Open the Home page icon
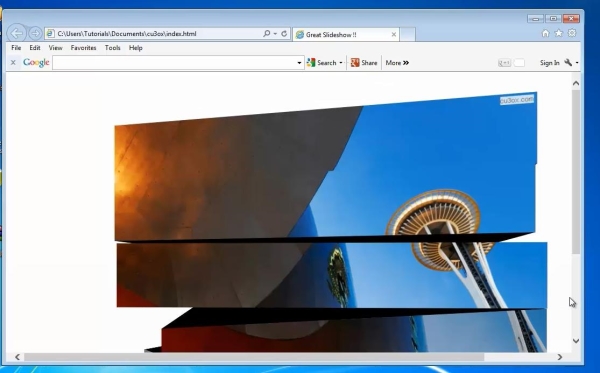This screenshot has width=600, height=373. (x=545, y=33)
